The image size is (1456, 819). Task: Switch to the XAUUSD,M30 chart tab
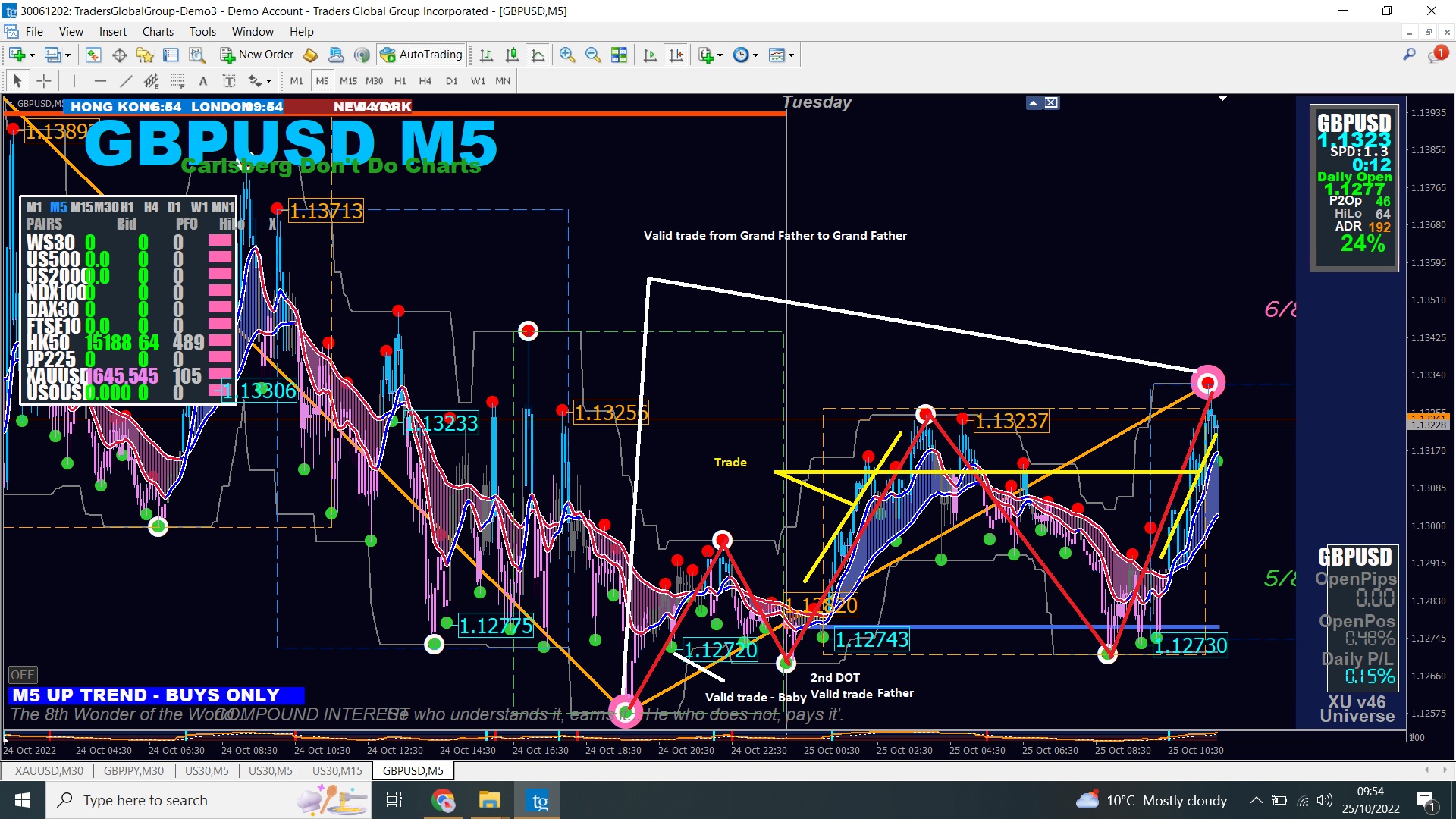tap(49, 770)
